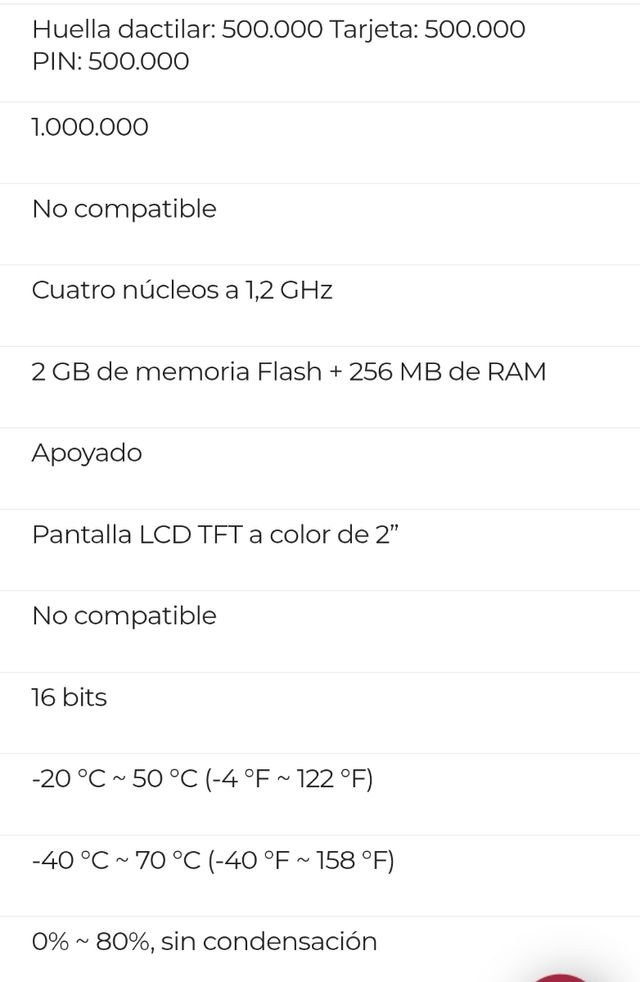Select the '(-40 °F ~ 158 °F)' Fahrenheit range
This screenshot has height=982, width=640.
[300, 860]
